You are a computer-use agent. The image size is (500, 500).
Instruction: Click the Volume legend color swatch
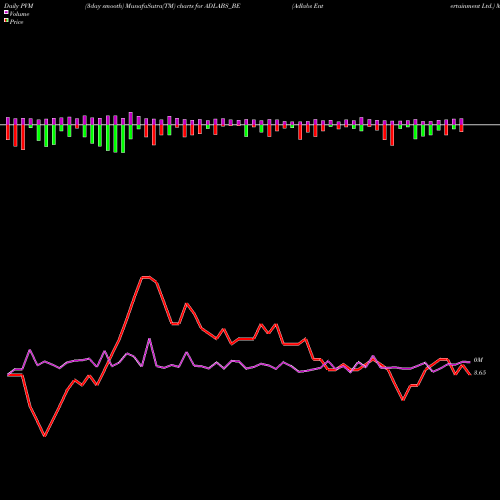click(6, 13)
